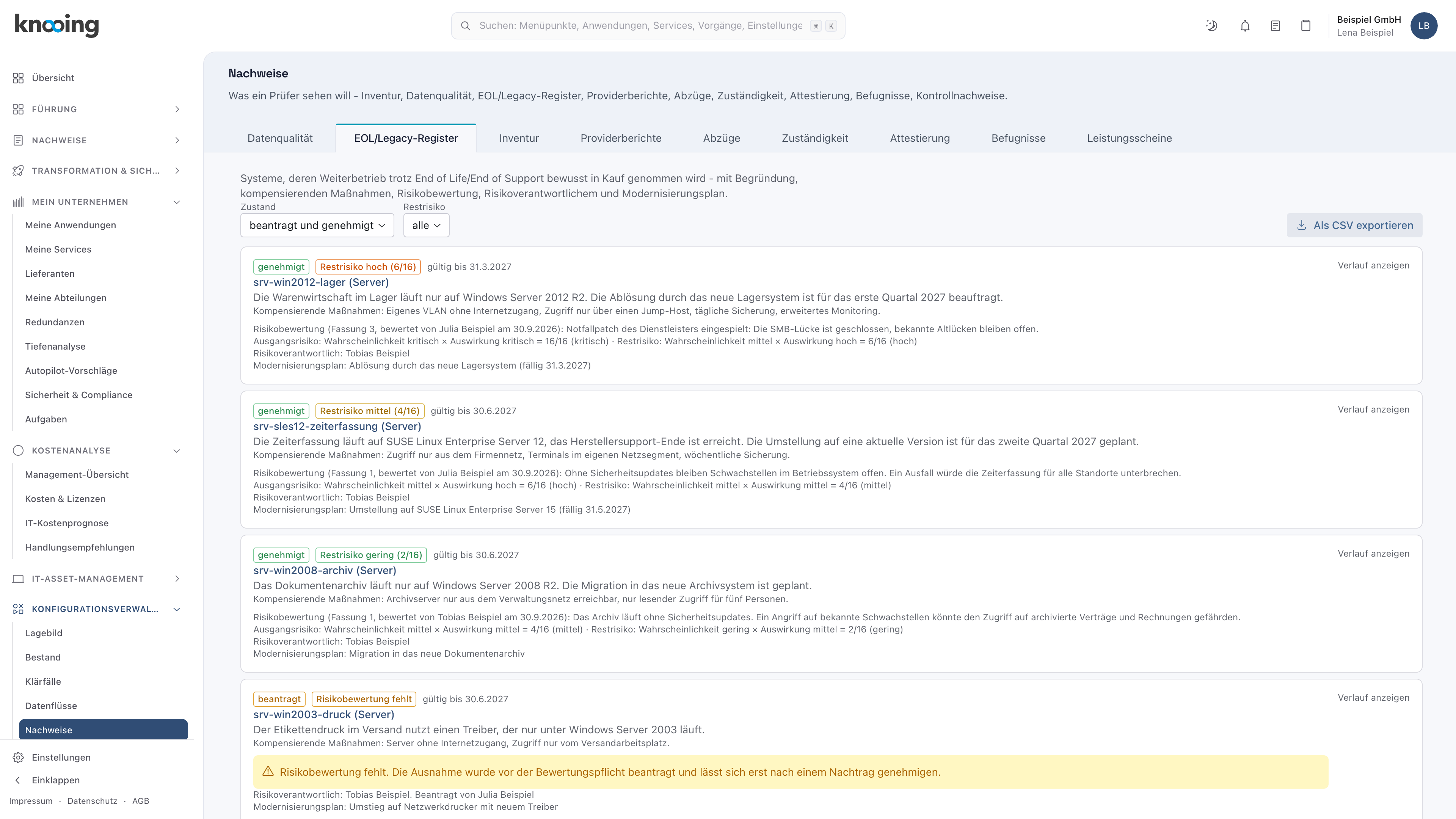The image size is (1456, 819).
Task: Select the Nachweise sidebar item
Action: [x=104, y=729]
